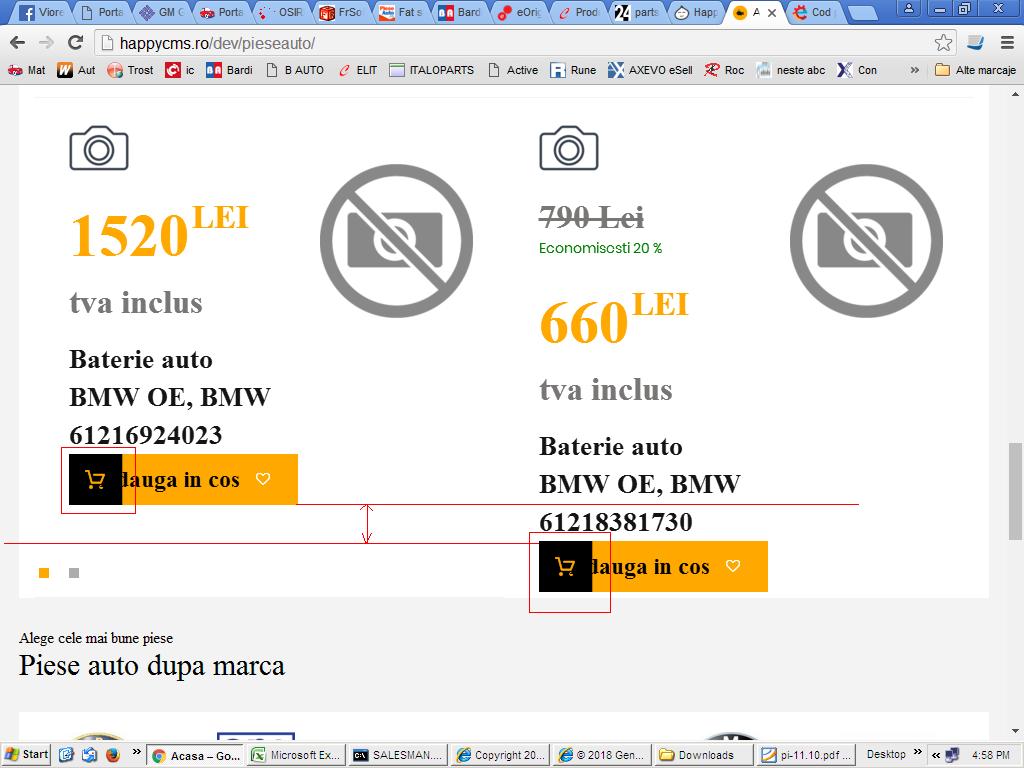
Task: Add the 1520 LEI battery to cart
Action: click(x=184, y=480)
